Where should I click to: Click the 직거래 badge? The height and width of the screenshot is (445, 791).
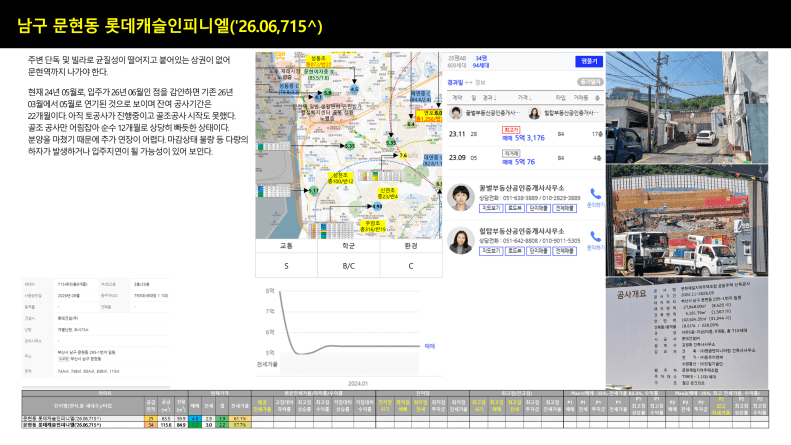coord(511,153)
